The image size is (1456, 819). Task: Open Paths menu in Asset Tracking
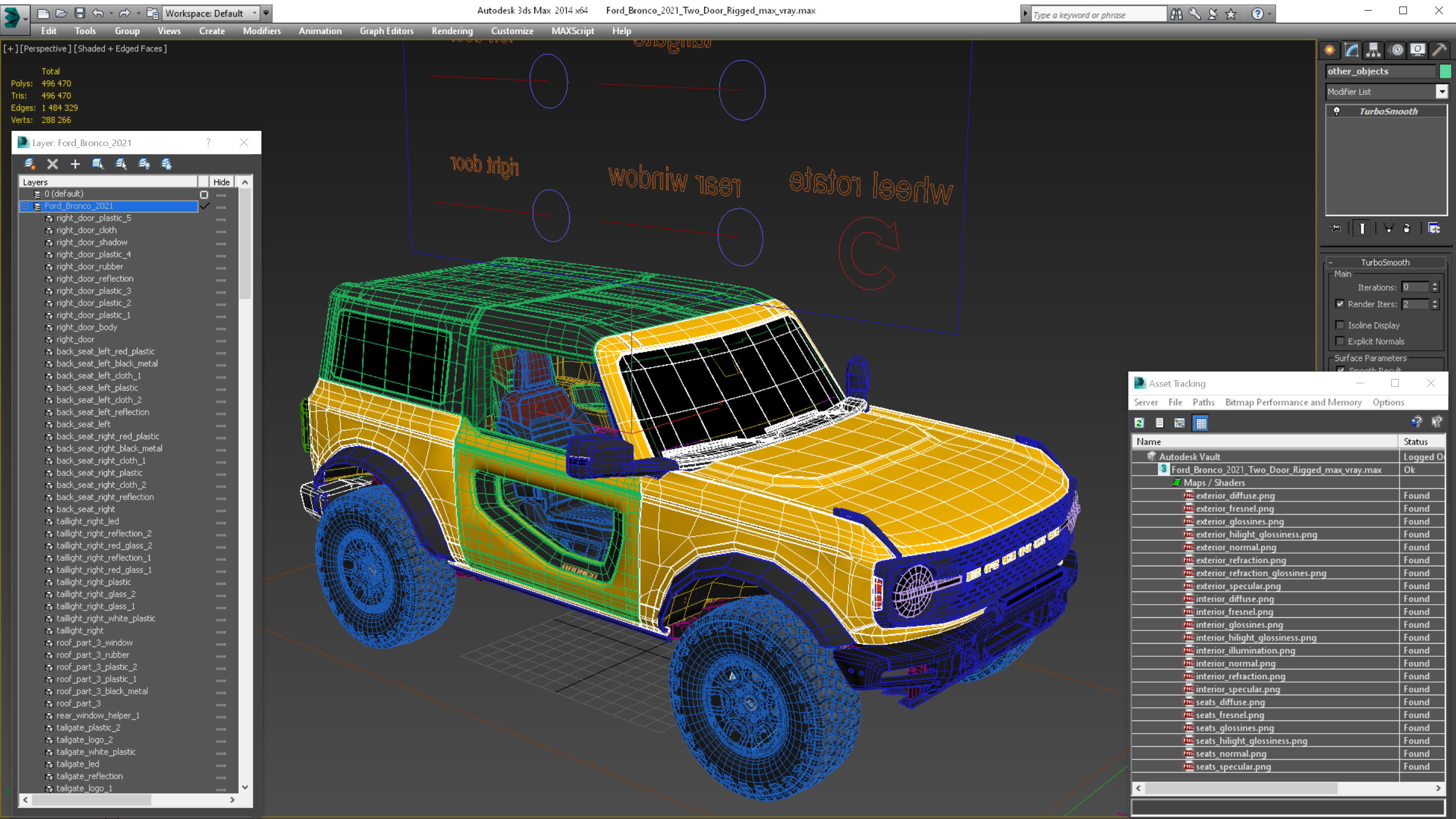1203,402
